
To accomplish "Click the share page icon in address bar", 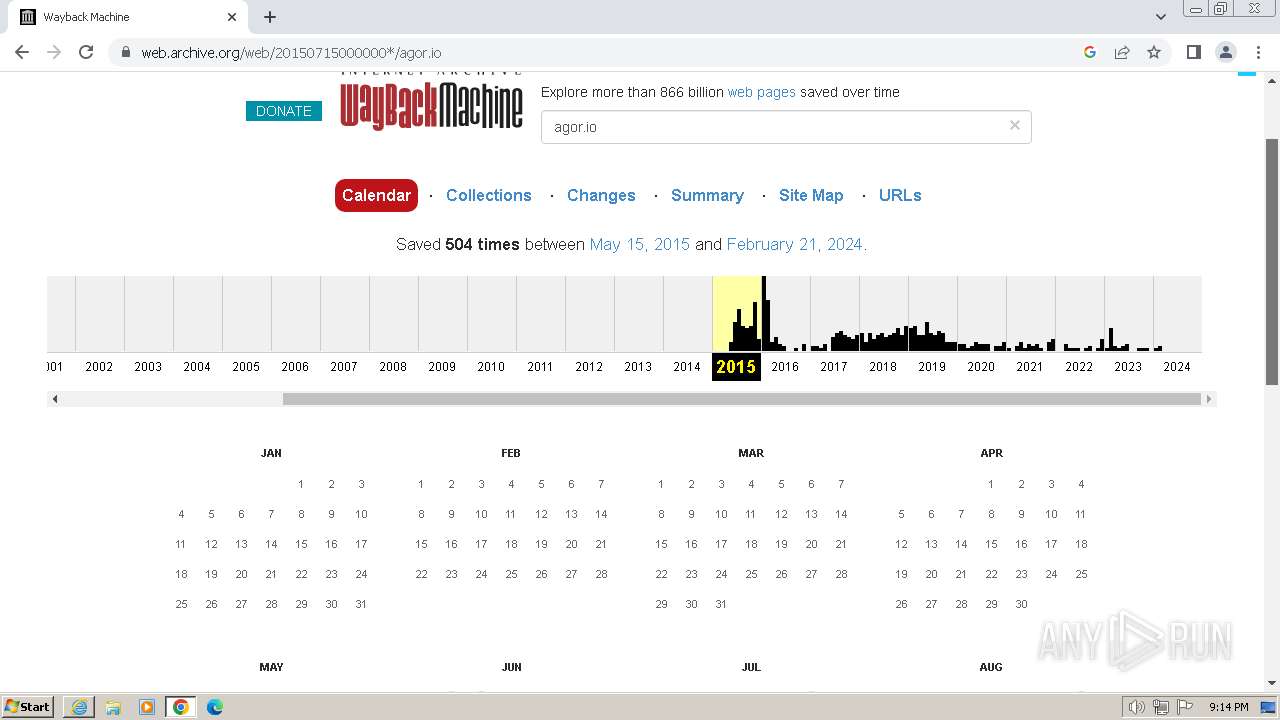I will tap(1122, 52).
